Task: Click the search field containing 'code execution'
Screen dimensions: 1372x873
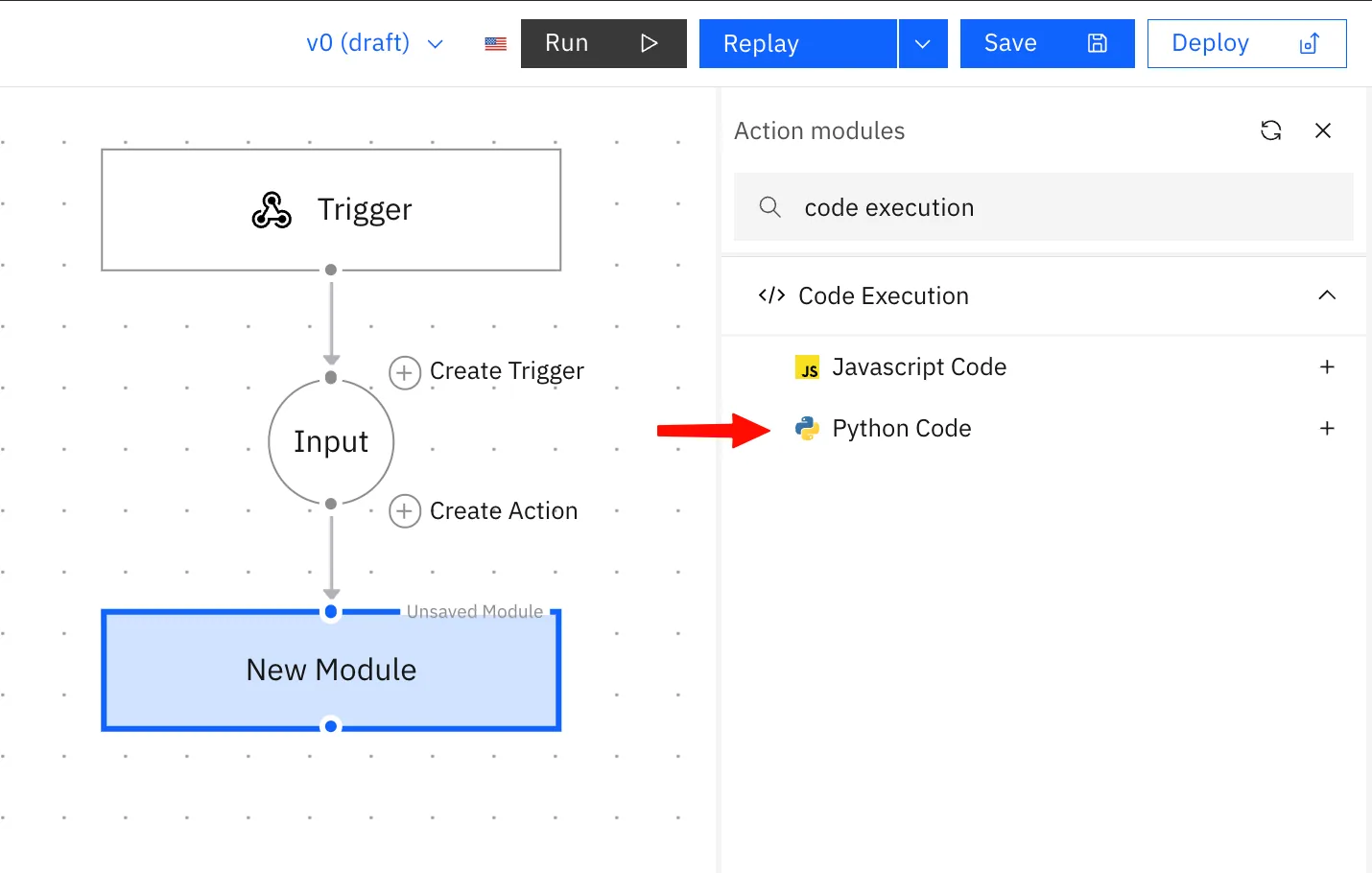Action: [x=1044, y=207]
